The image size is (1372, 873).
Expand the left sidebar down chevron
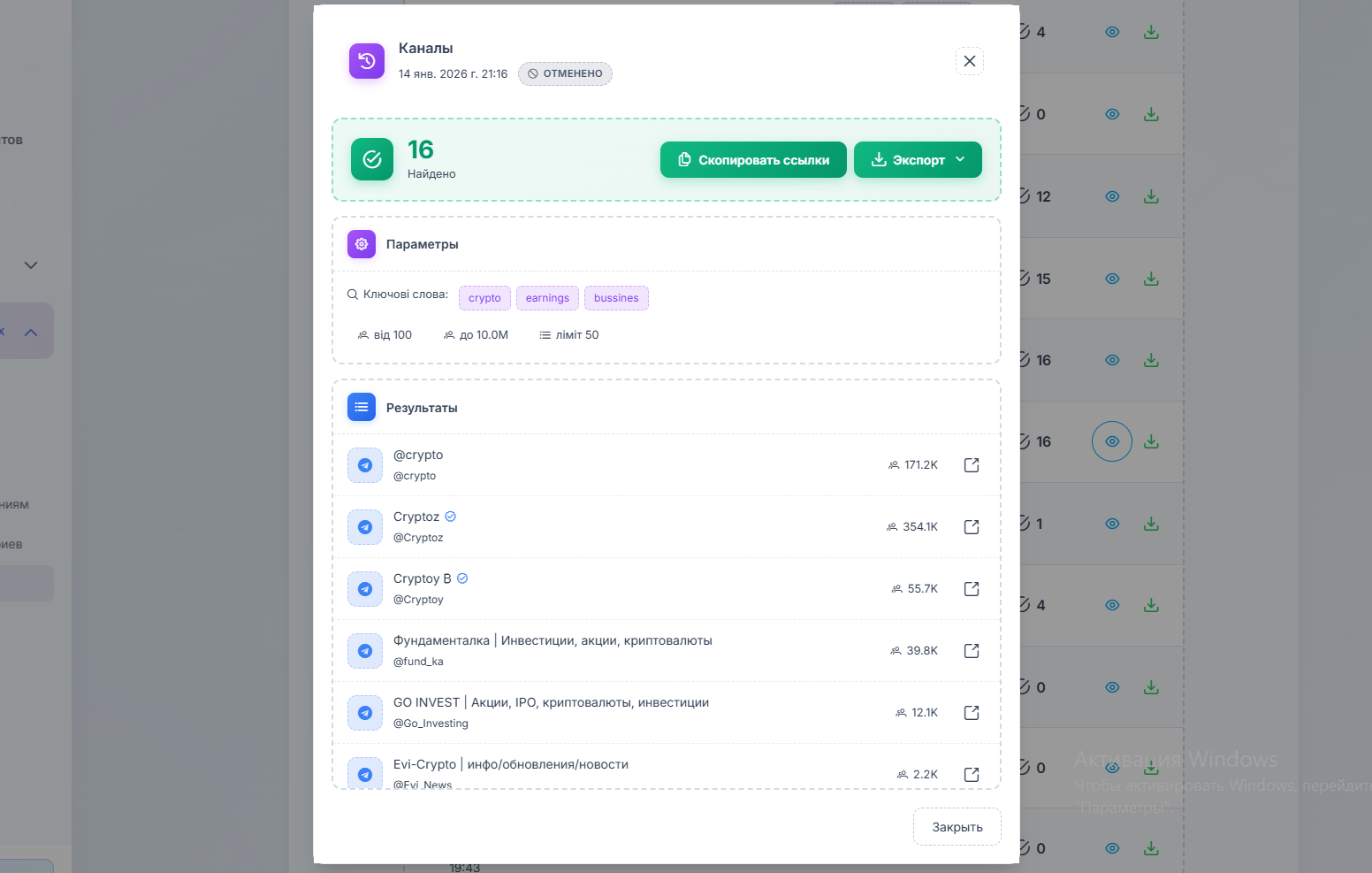click(31, 265)
